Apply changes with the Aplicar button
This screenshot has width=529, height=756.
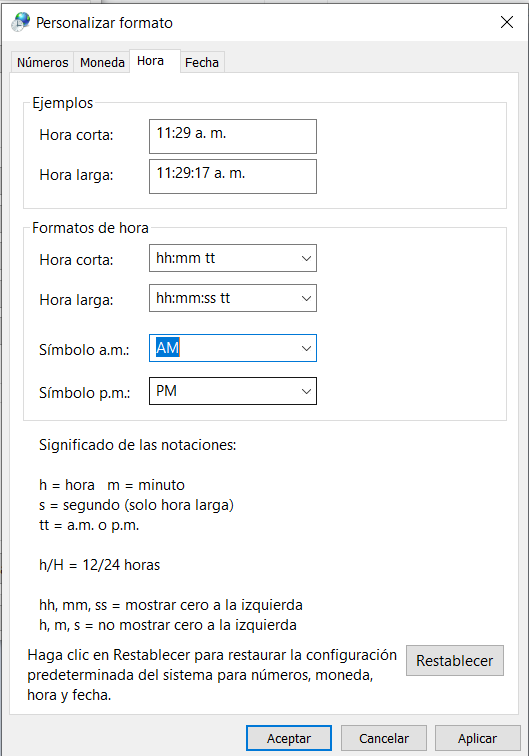tap(477, 738)
